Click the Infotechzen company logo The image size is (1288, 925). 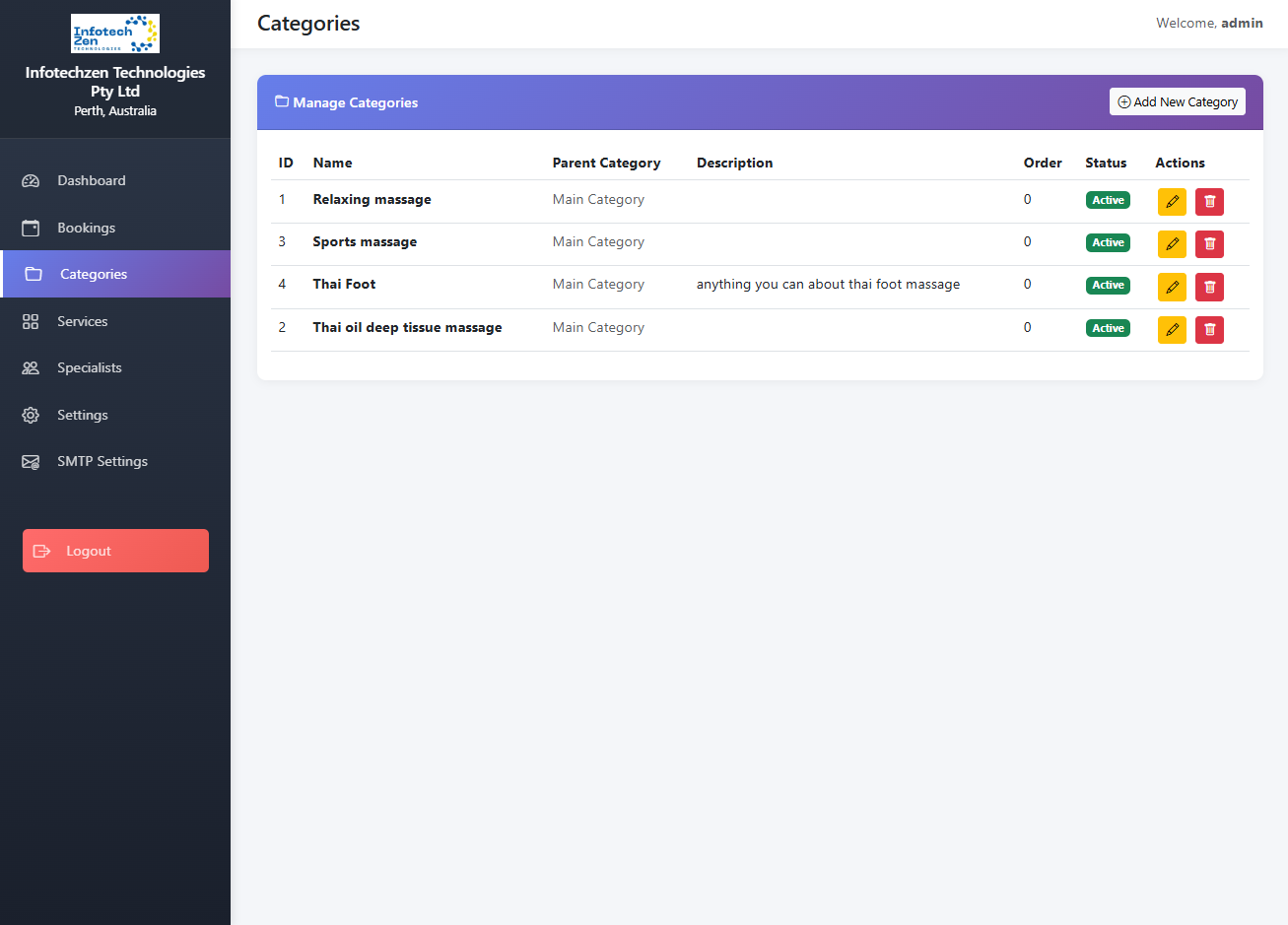115,33
